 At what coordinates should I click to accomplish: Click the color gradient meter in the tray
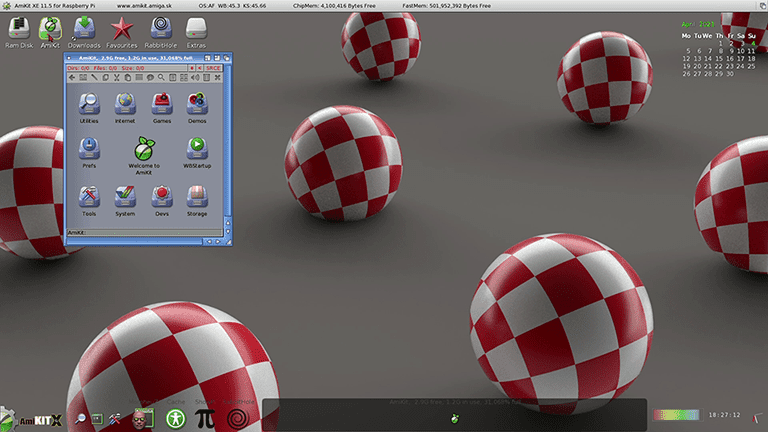pyautogui.click(x=676, y=415)
